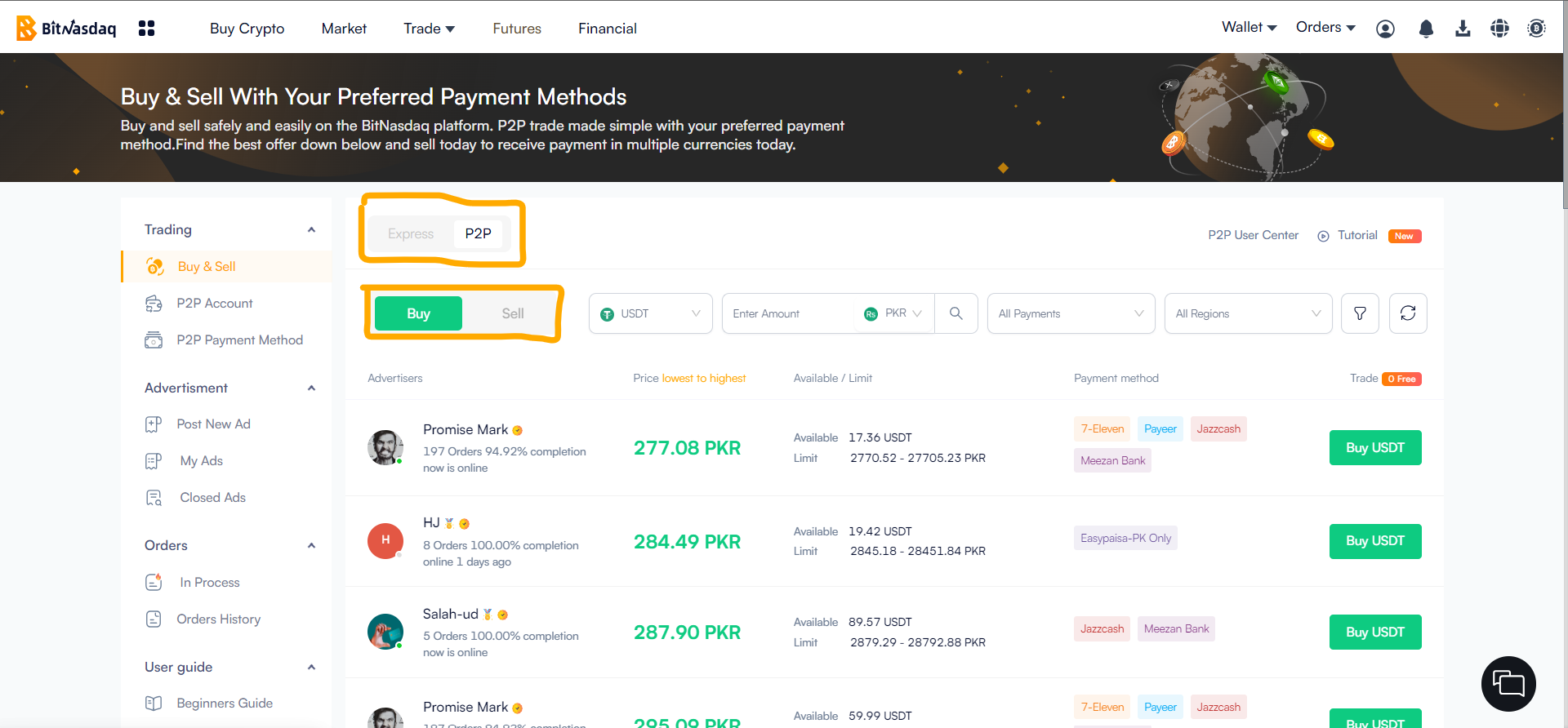Image resolution: width=1568 pixels, height=728 pixels.
Task: Open the USDT coin dropdown
Action: click(x=651, y=313)
